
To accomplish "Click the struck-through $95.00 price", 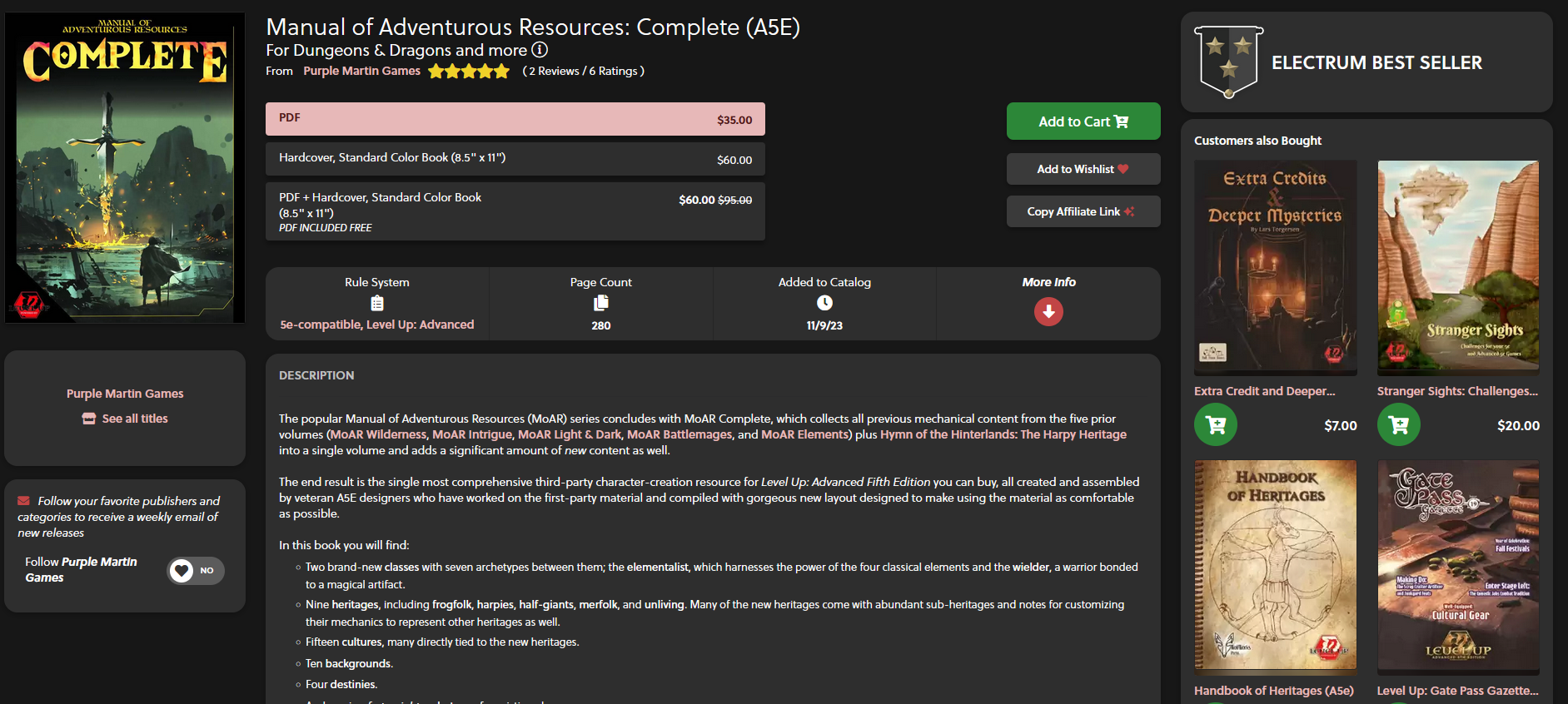I will coord(734,200).
